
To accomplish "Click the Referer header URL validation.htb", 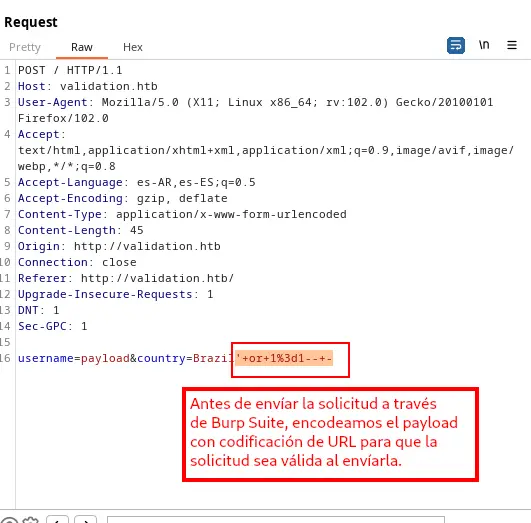I will click(157, 278).
